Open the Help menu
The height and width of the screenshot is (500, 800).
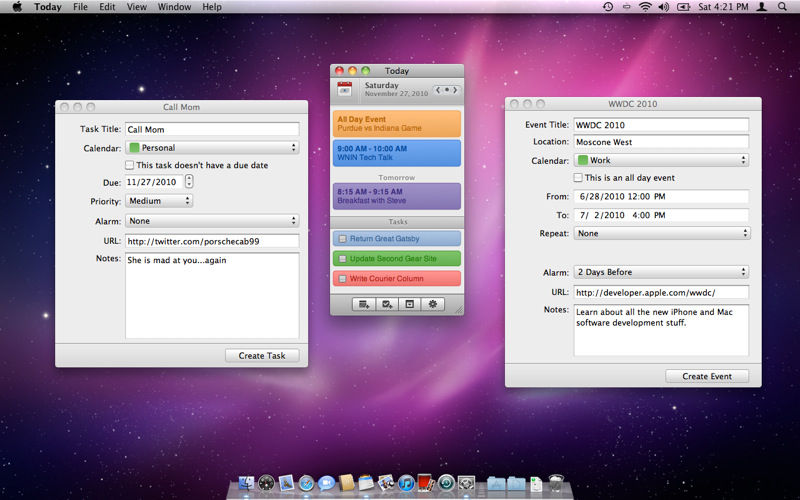(212, 7)
